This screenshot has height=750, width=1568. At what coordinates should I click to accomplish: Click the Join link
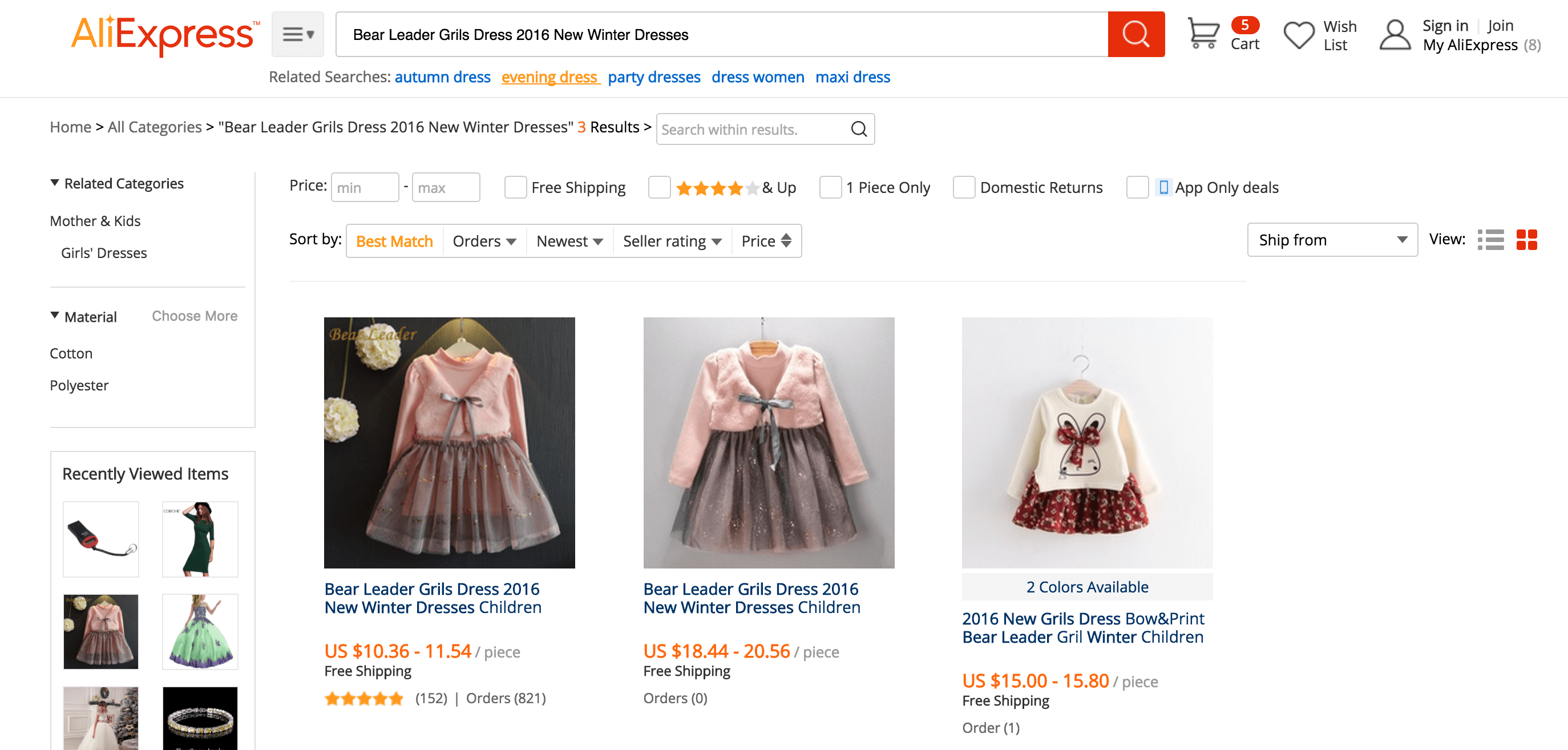[x=1500, y=26]
